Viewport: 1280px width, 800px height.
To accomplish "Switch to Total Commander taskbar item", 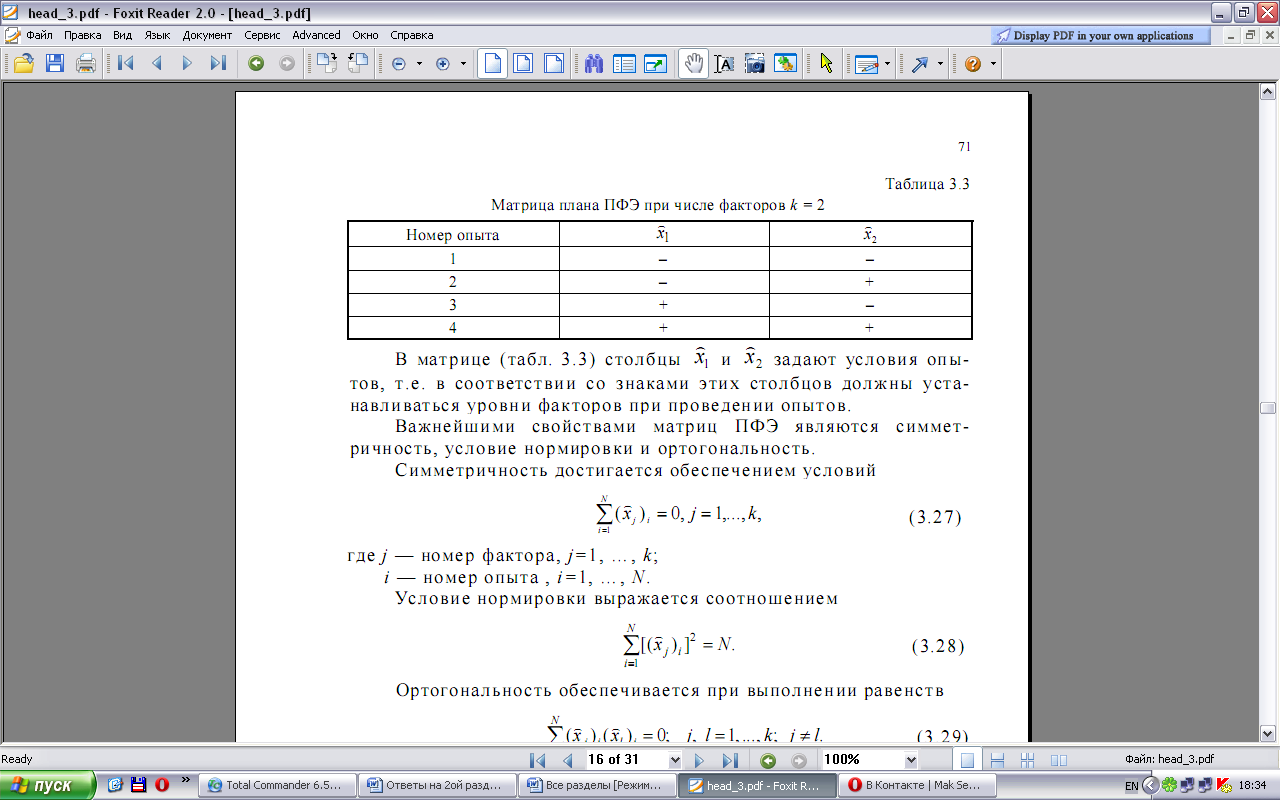I will point(278,785).
